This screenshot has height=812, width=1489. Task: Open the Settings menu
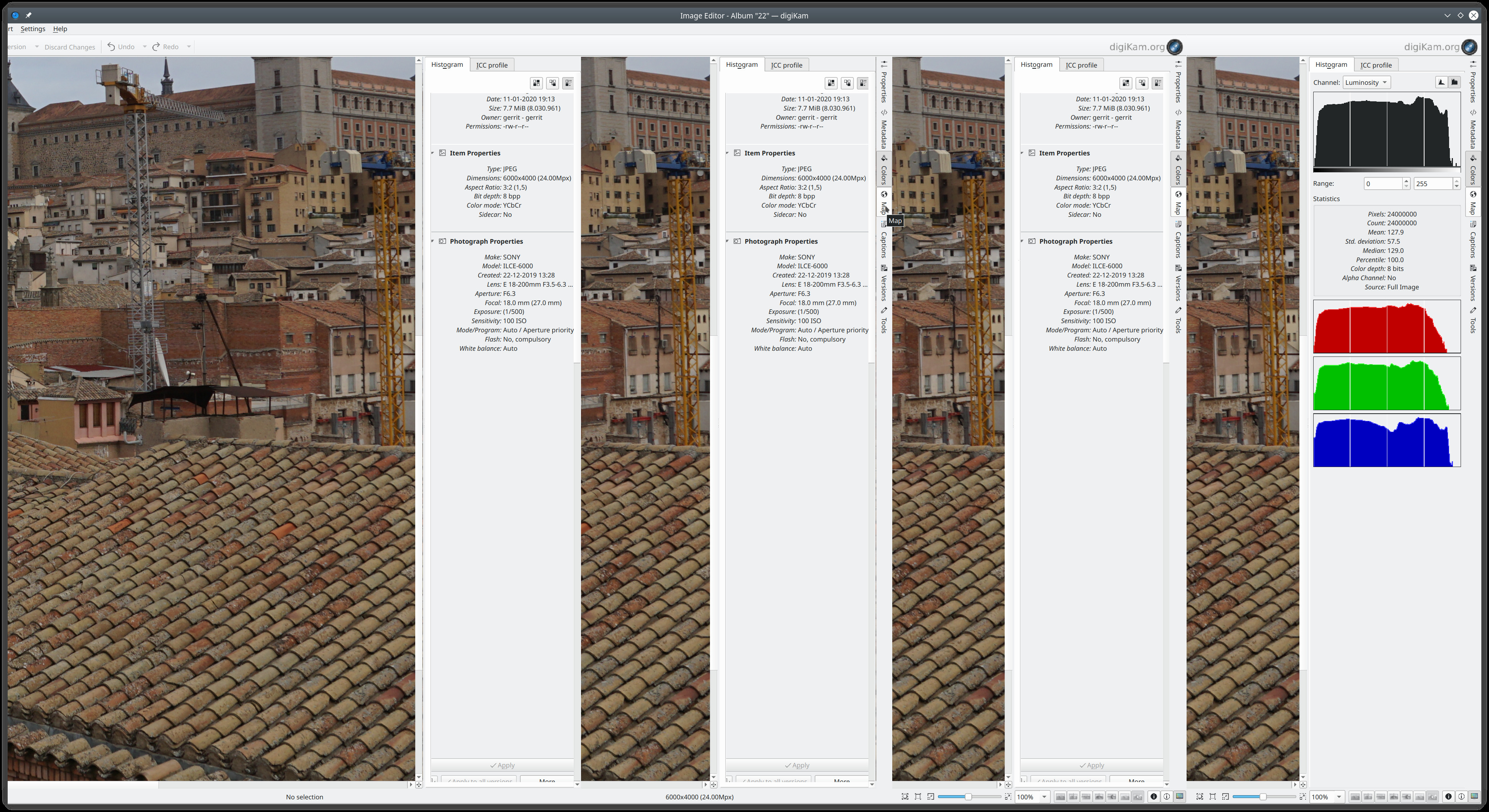pos(33,29)
